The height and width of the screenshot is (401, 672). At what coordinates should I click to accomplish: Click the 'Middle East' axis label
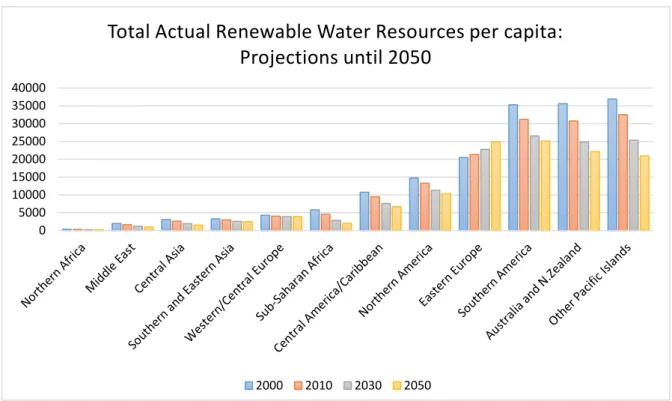click(111, 268)
